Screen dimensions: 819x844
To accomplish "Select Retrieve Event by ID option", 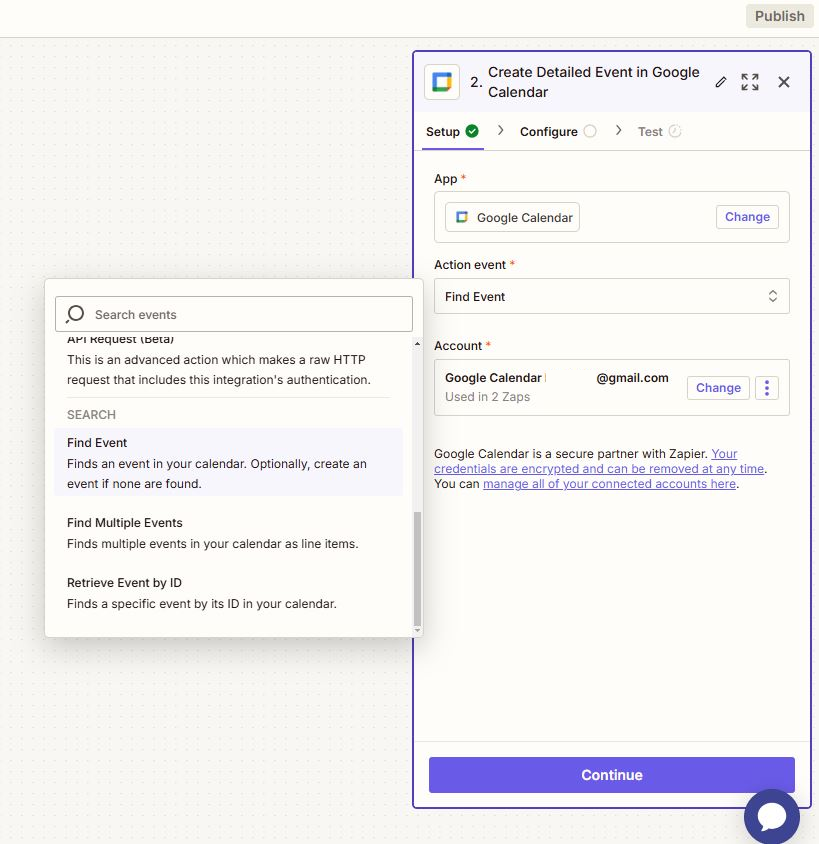I will tap(229, 593).
